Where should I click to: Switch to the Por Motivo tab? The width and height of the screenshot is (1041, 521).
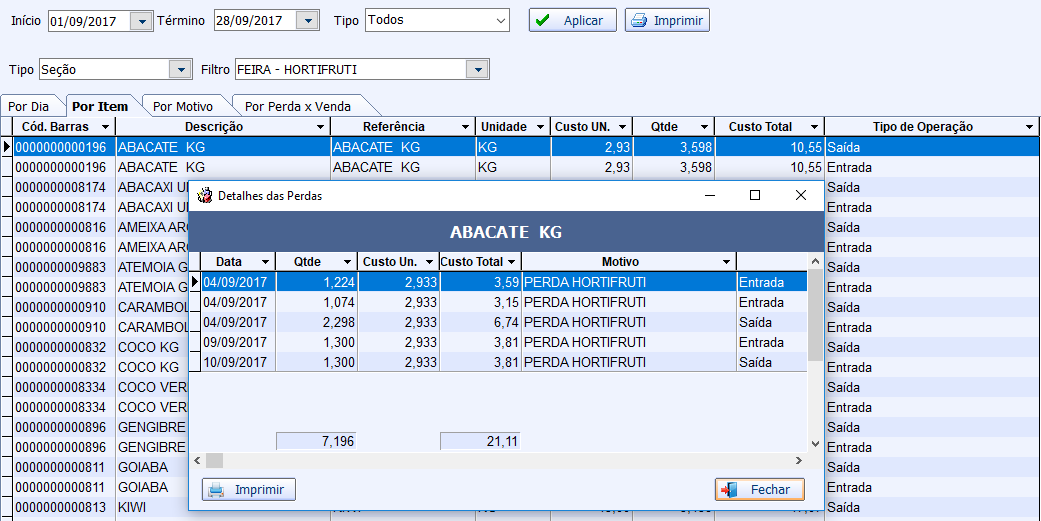tap(183, 106)
